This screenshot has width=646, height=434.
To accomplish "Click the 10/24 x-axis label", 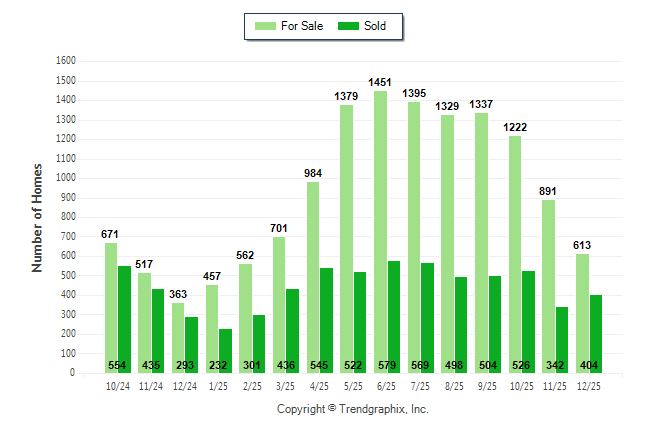I will click(x=118, y=386).
